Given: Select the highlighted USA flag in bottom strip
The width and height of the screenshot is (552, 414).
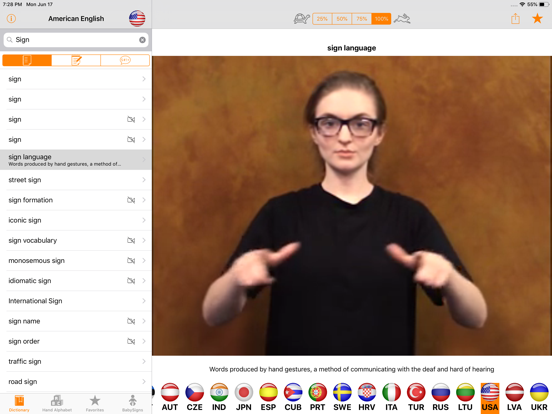Looking at the screenshot, I should 490,397.
